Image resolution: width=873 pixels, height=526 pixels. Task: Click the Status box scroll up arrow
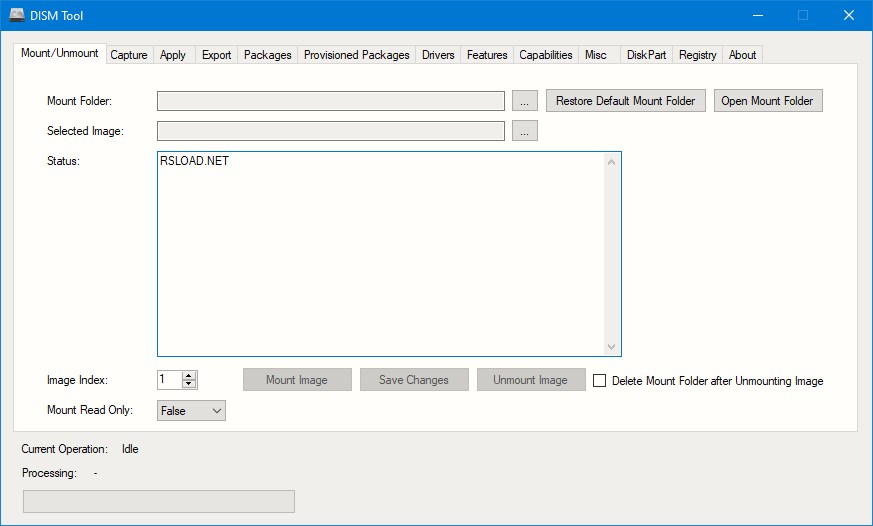[x=611, y=162]
